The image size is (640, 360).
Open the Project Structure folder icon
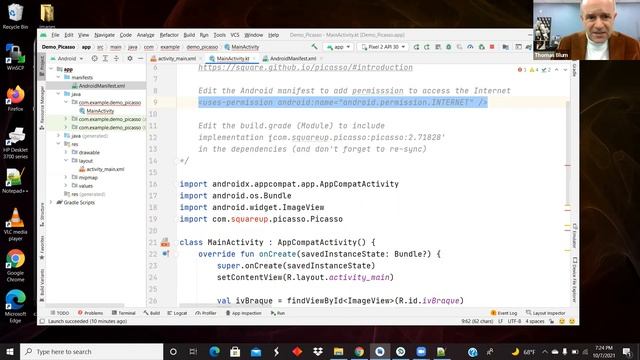(x=506, y=47)
